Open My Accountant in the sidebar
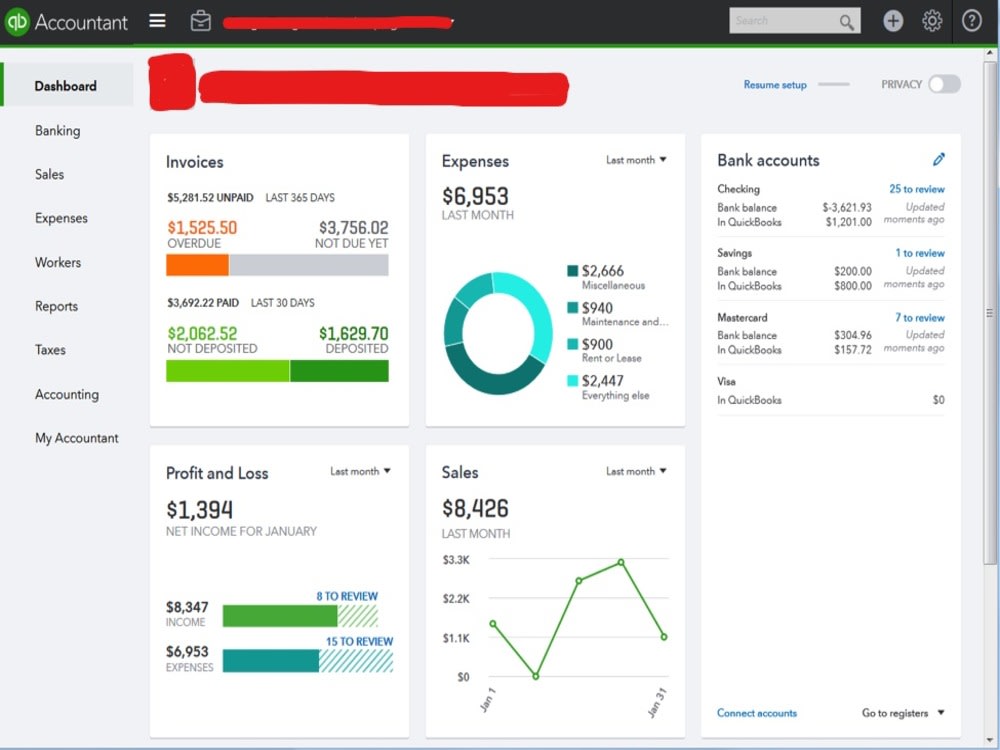This screenshot has width=1000, height=750. point(77,438)
